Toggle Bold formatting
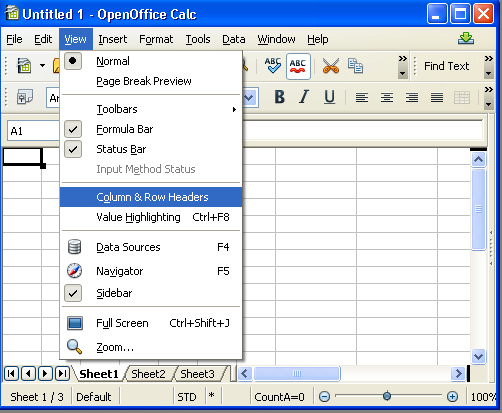The image size is (502, 413). pyautogui.click(x=280, y=97)
